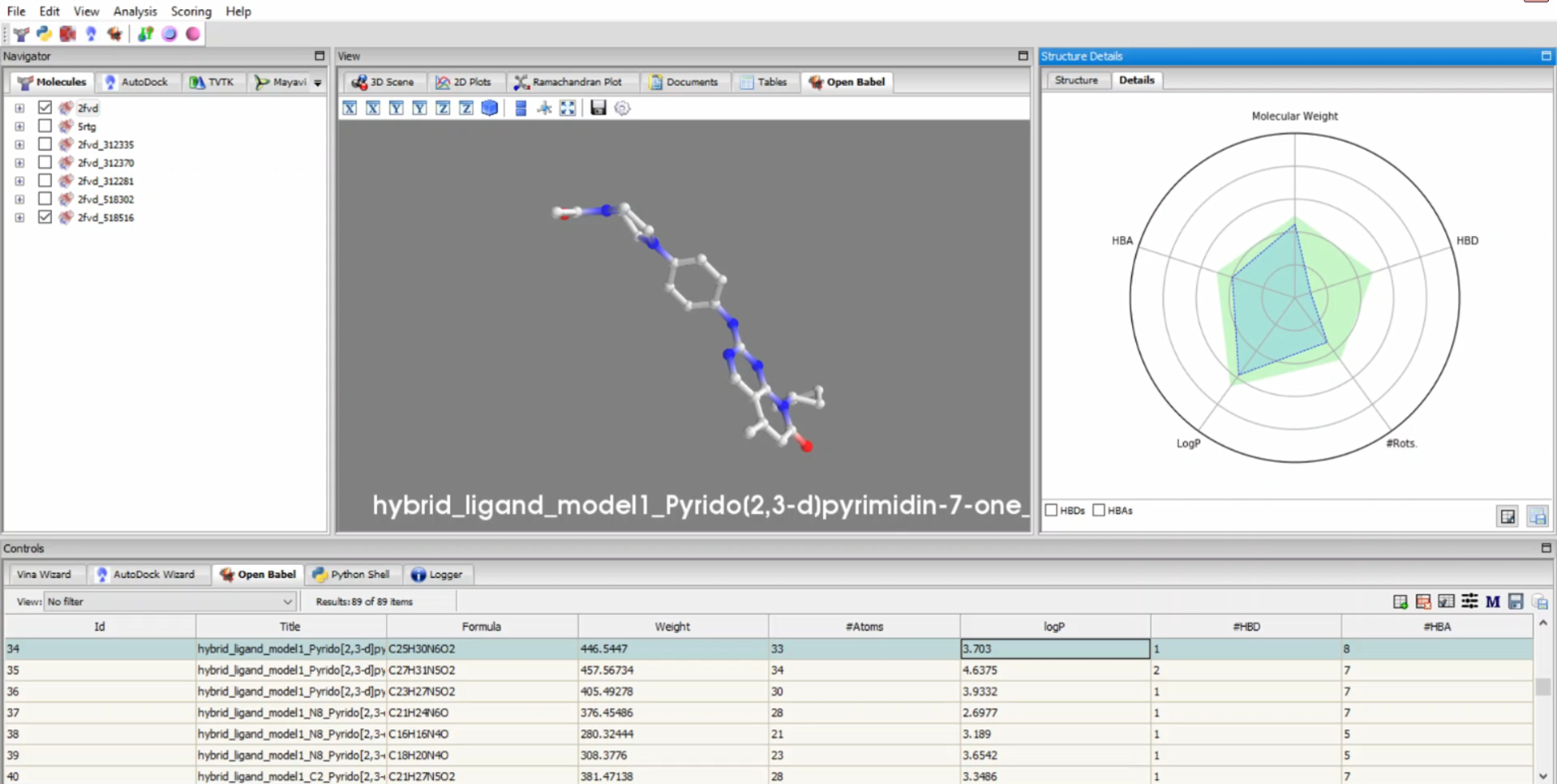Click the Open Babel toolbar icon
Viewport: 1557px width, 784px height.
point(114,34)
